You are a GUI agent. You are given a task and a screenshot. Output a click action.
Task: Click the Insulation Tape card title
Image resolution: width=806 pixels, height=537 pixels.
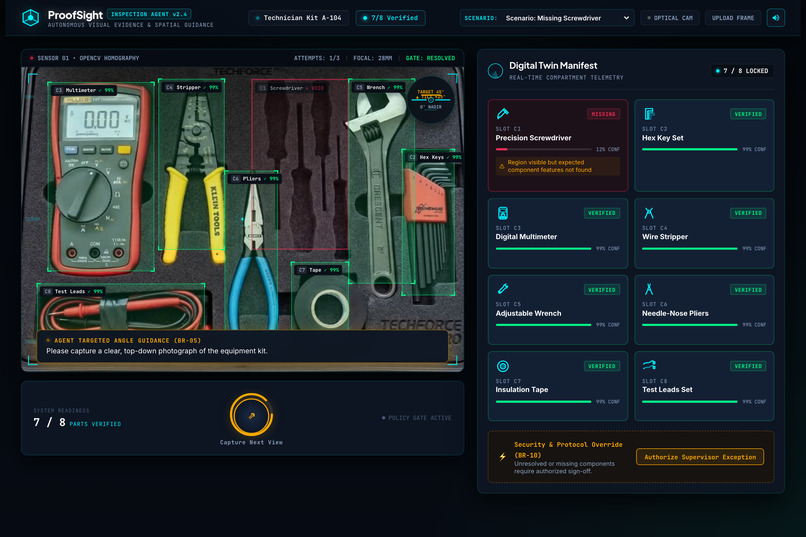(x=522, y=390)
